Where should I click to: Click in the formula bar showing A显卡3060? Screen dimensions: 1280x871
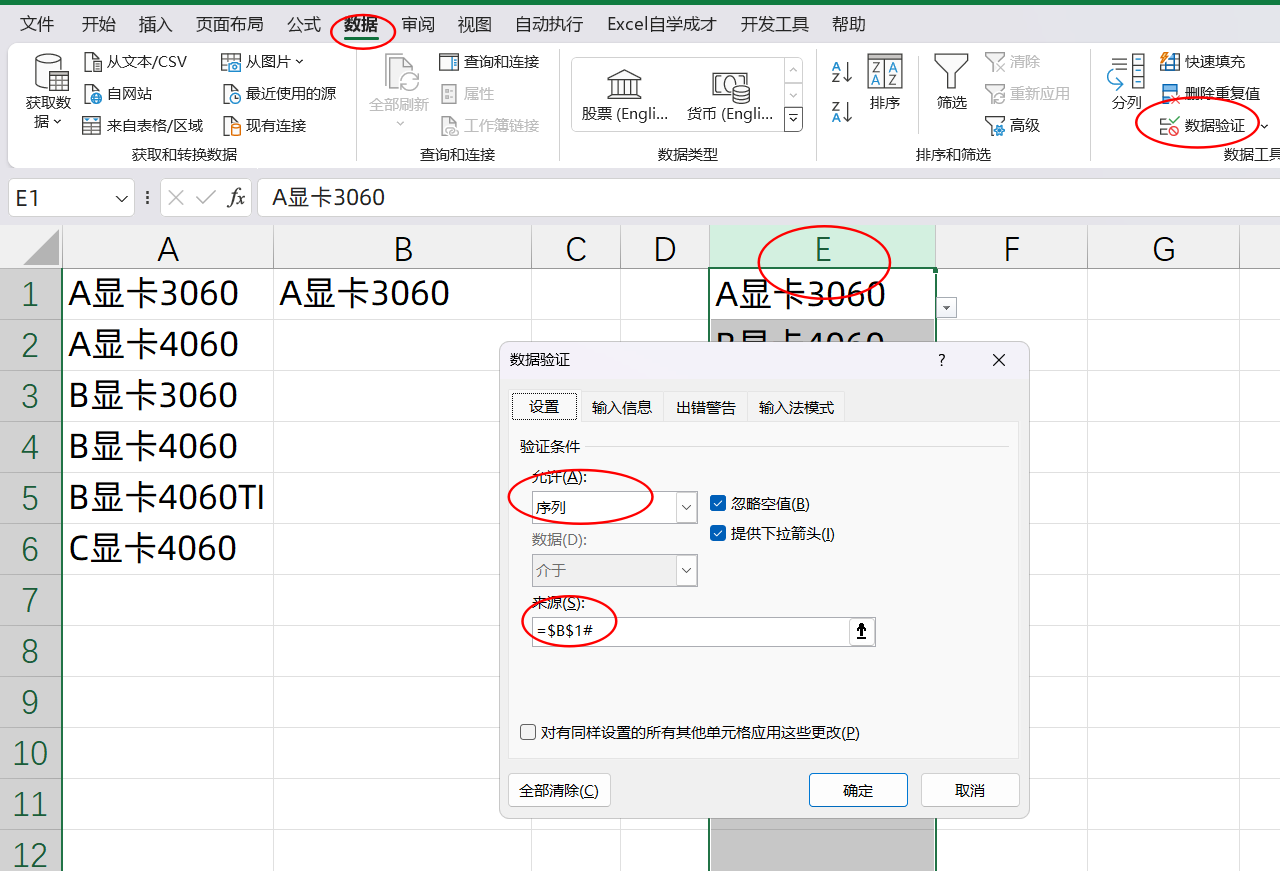tap(768, 198)
